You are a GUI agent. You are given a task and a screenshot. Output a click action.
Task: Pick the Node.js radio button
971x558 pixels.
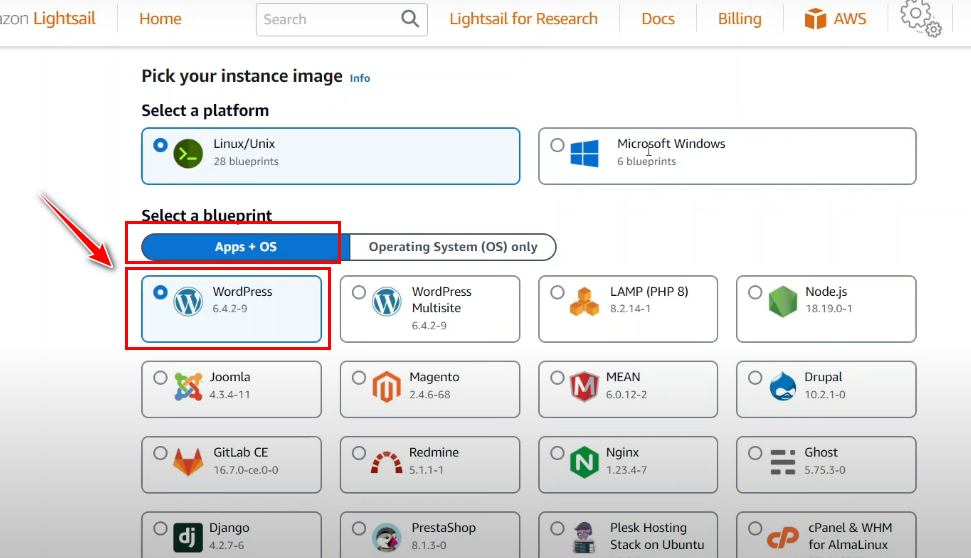755,292
